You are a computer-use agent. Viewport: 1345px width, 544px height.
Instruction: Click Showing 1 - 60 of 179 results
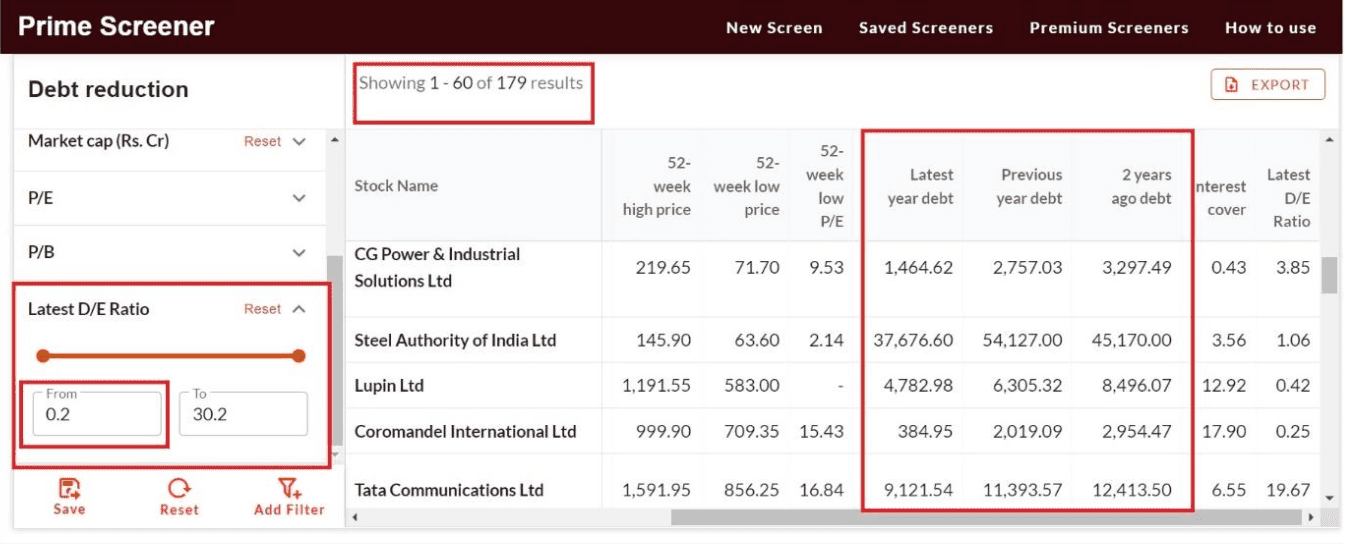[x=470, y=83]
